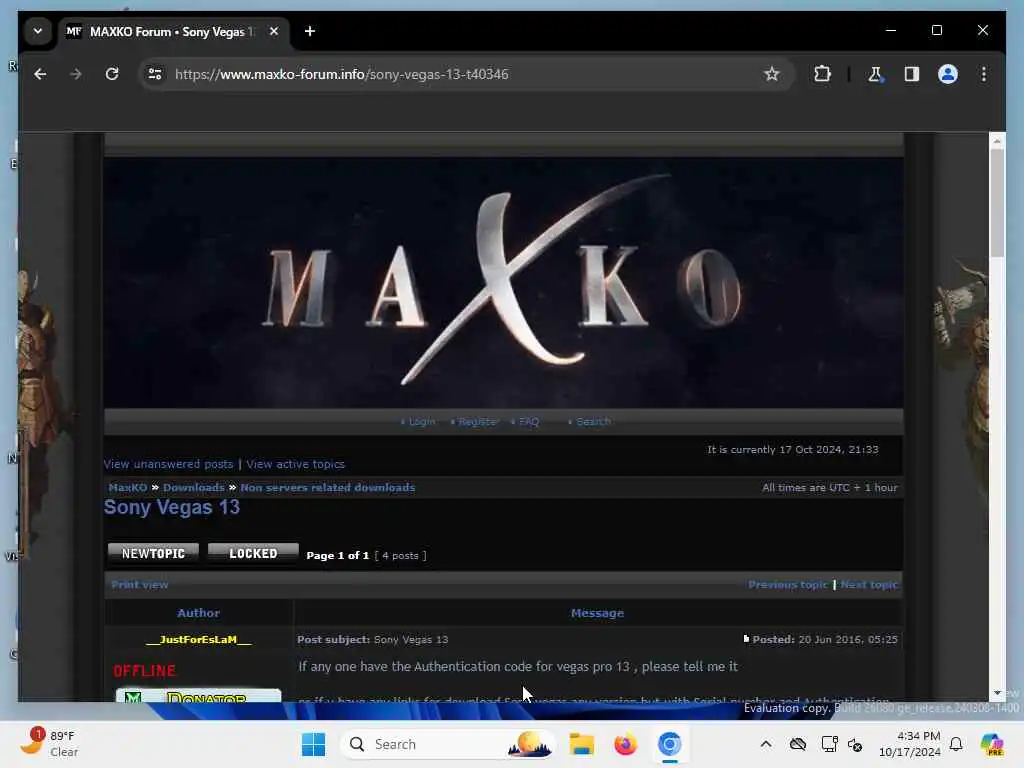Click the NEWTOPIC button
This screenshot has height=768, width=1024.
point(153,554)
